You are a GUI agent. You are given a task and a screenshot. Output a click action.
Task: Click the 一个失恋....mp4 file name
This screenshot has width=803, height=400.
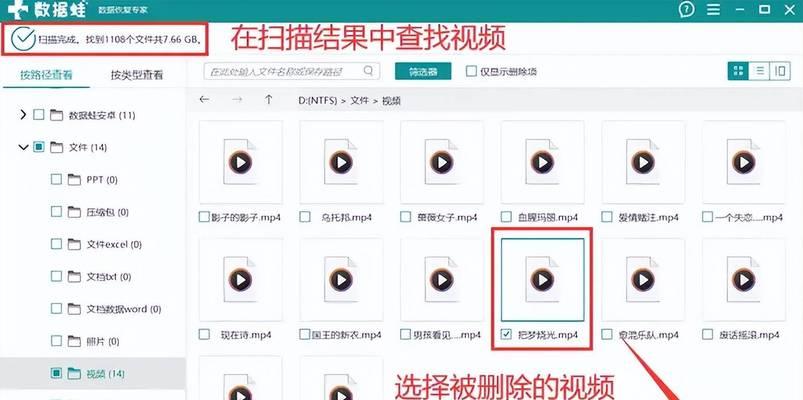[748, 218]
